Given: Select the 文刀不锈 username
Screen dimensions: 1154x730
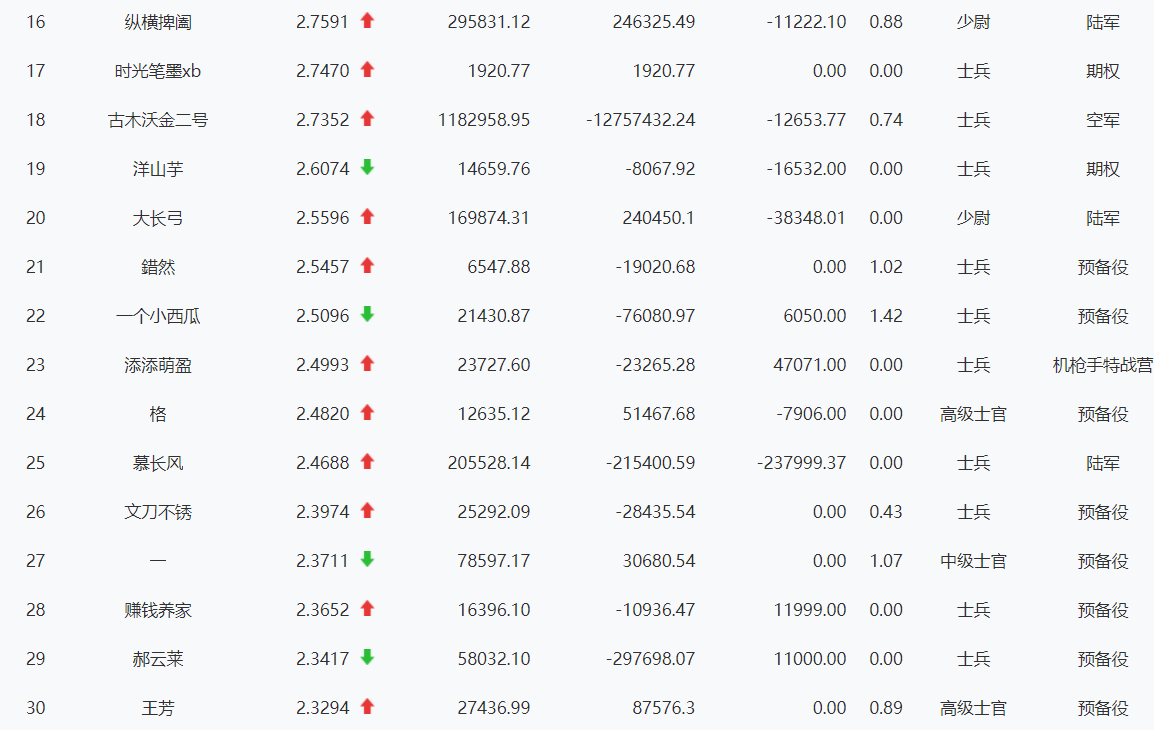Looking at the screenshot, I should (158, 512).
